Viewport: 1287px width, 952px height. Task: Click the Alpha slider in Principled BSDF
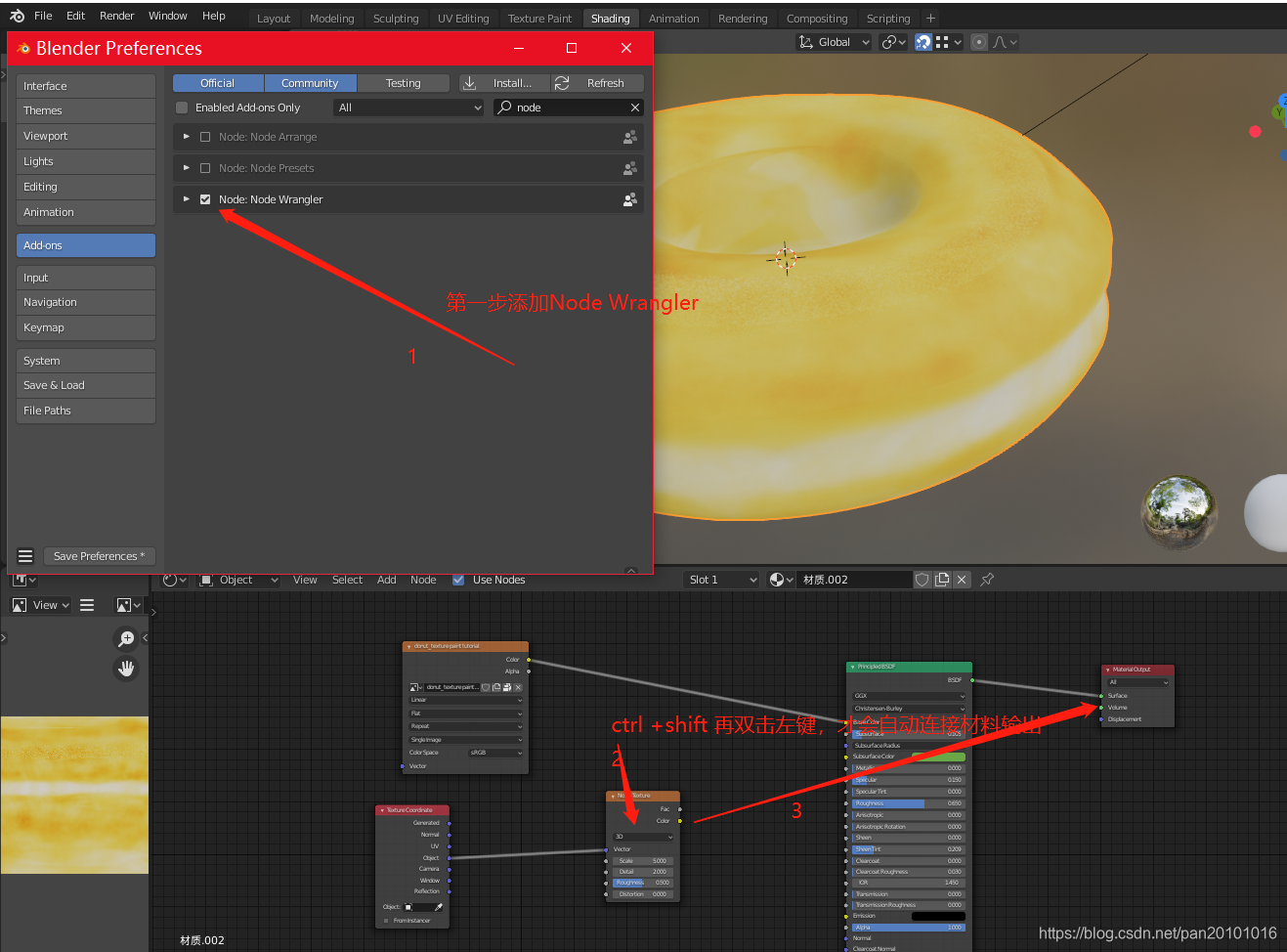pos(908,928)
